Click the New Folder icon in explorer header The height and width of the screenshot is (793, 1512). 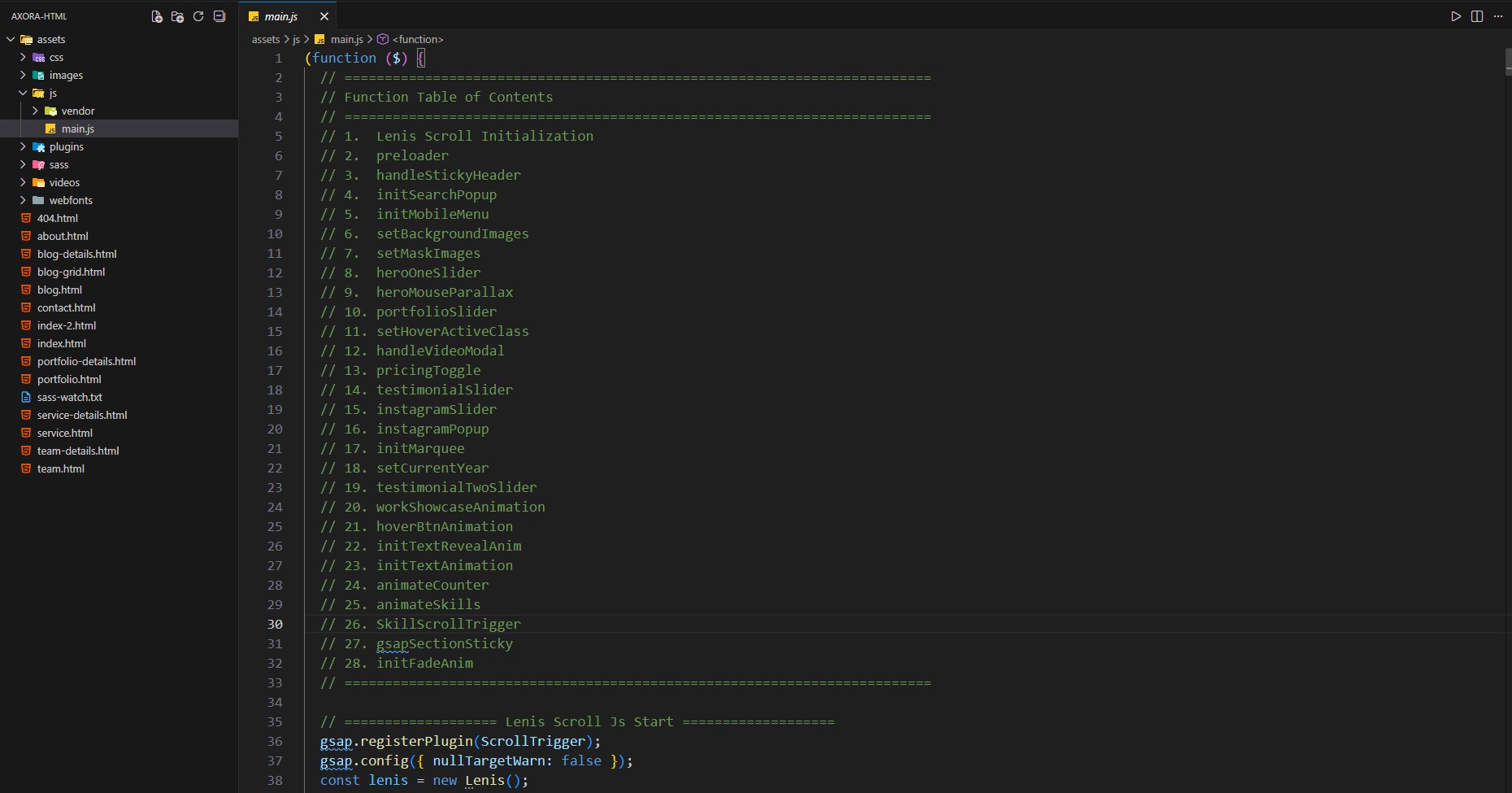point(177,16)
